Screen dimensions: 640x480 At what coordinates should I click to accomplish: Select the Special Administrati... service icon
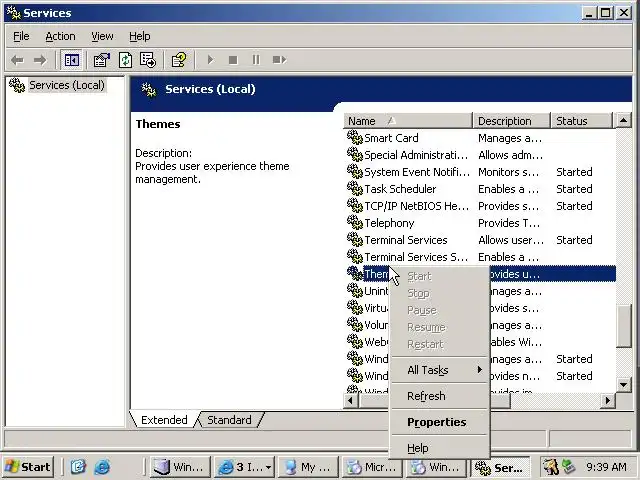pyautogui.click(x=355, y=155)
